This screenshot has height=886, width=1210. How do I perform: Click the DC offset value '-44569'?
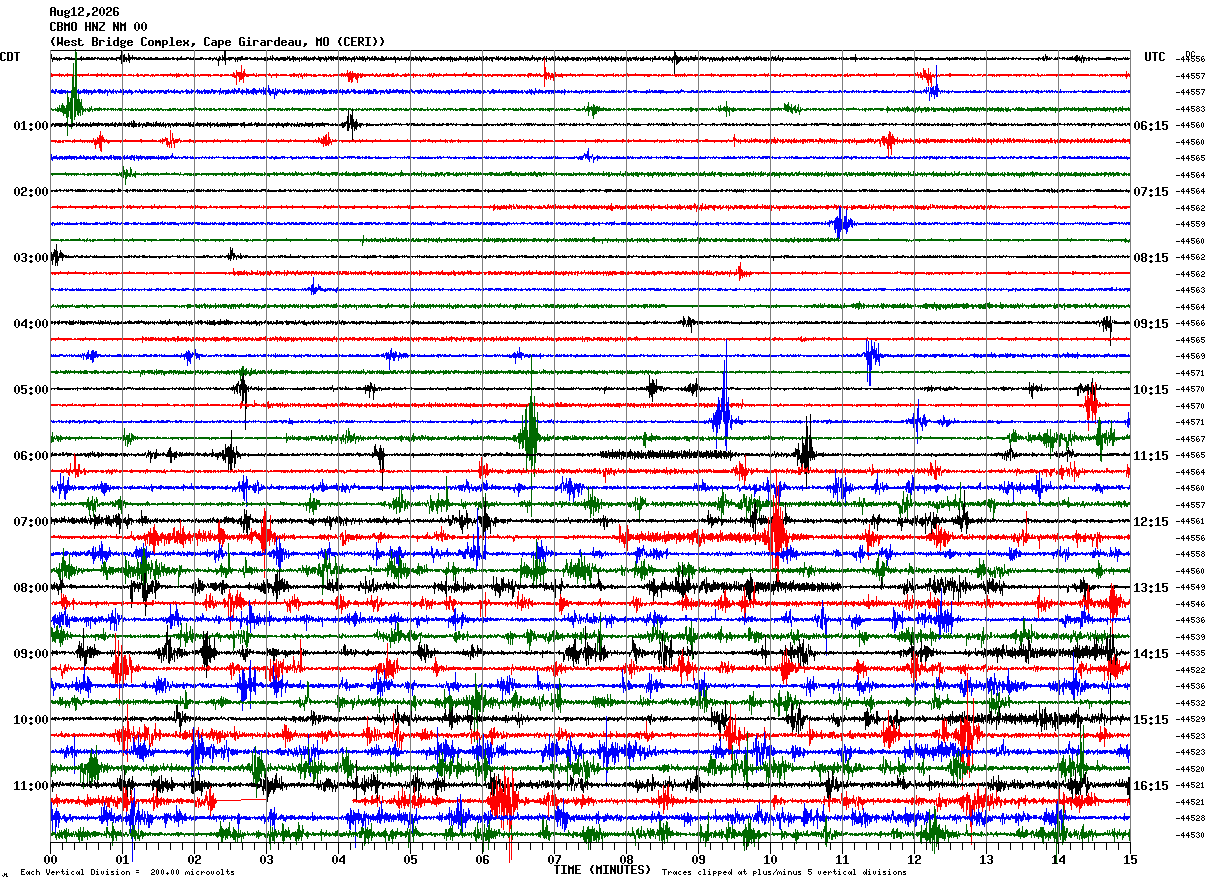pyautogui.click(x=1190, y=356)
